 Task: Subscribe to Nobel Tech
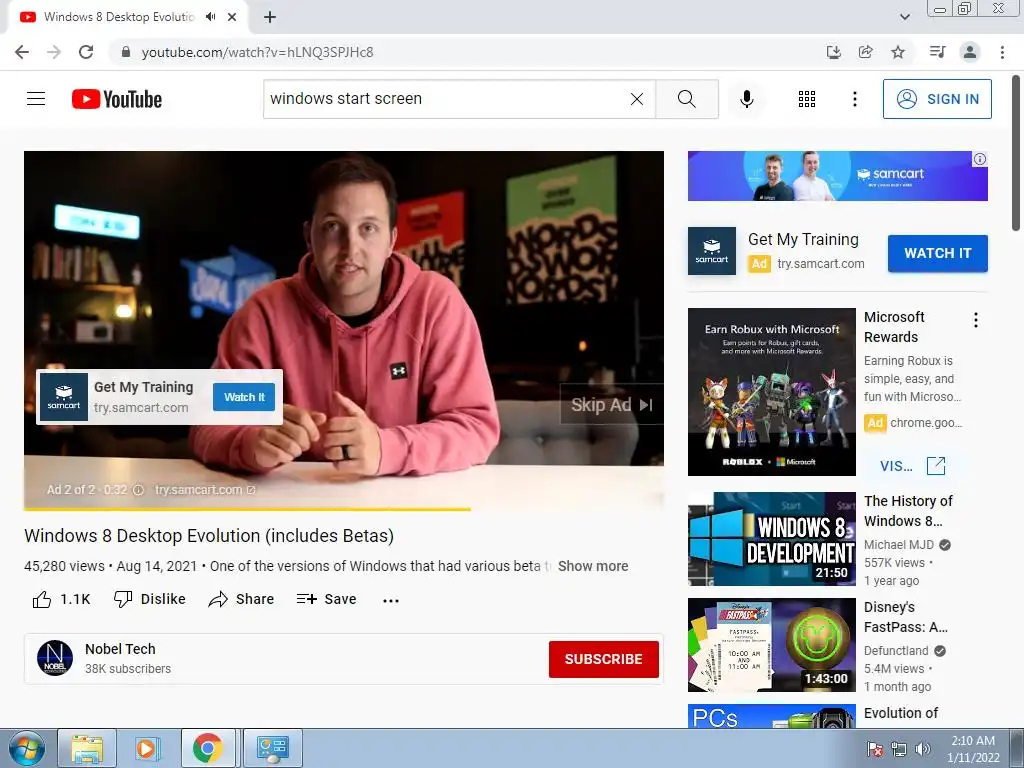click(603, 659)
